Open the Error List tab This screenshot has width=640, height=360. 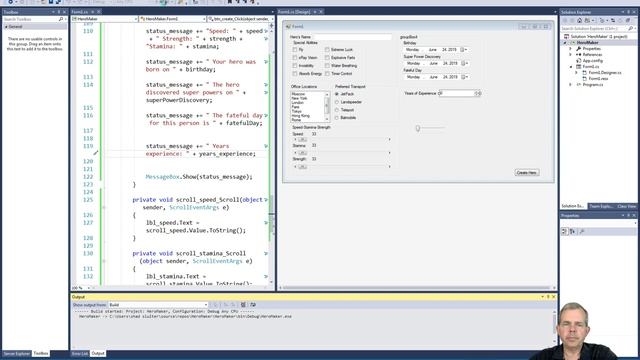(x=80, y=353)
